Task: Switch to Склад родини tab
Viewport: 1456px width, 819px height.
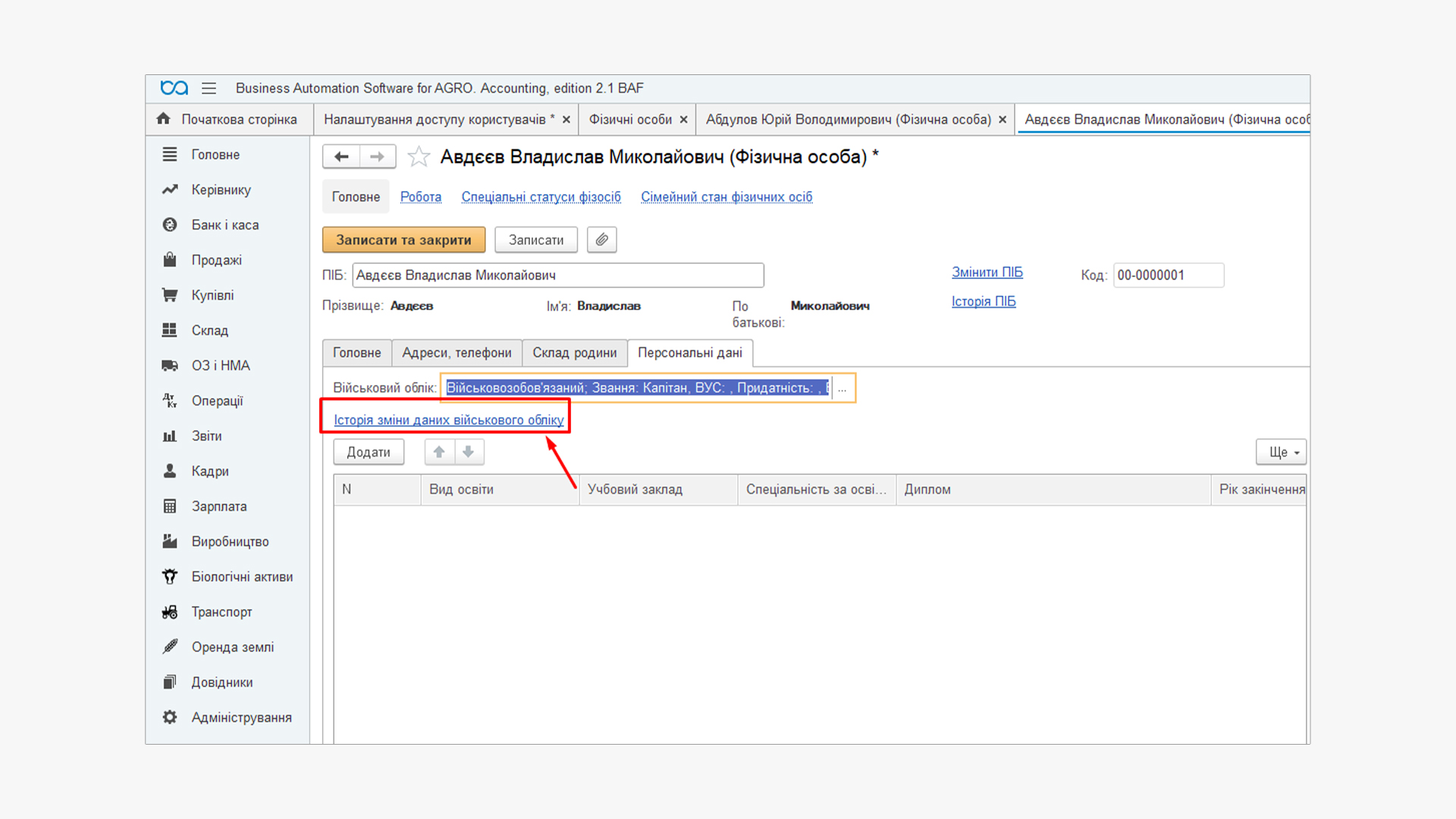Action: tap(574, 353)
